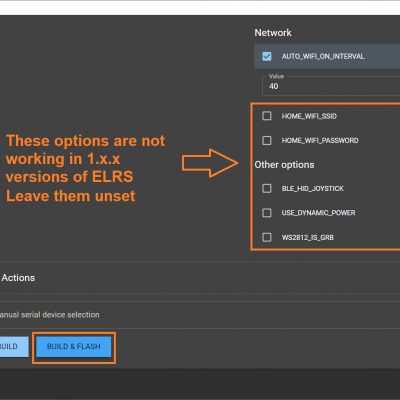Click the HOME_WIFI_PASSWORD label text

point(320,140)
